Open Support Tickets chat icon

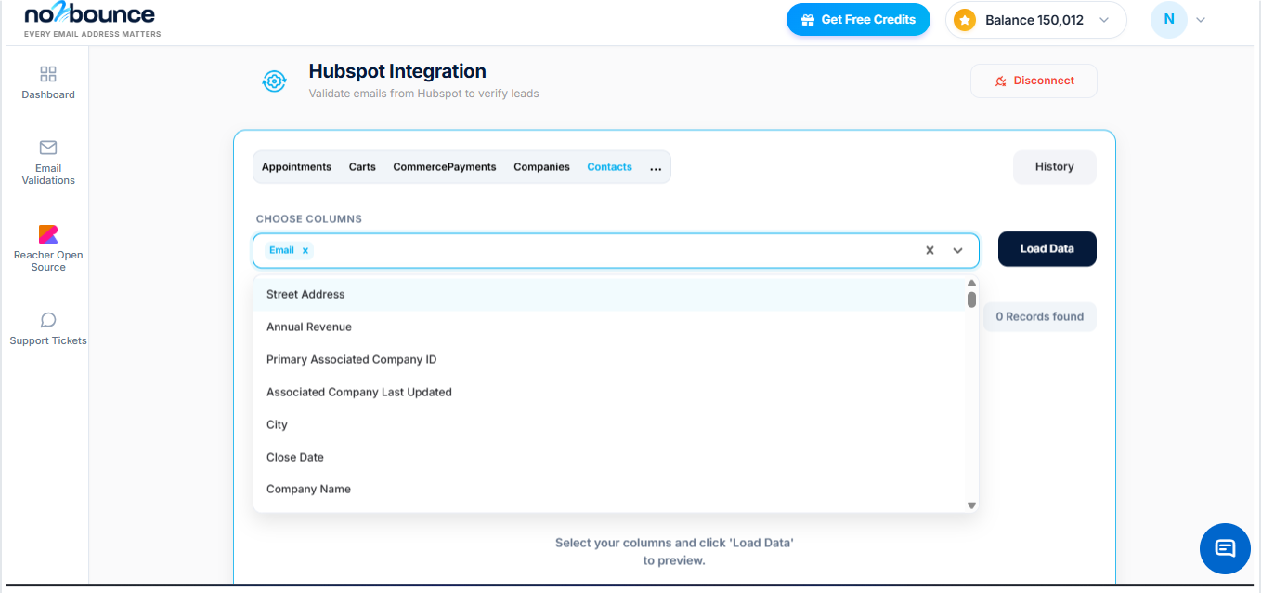click(48, 320)
